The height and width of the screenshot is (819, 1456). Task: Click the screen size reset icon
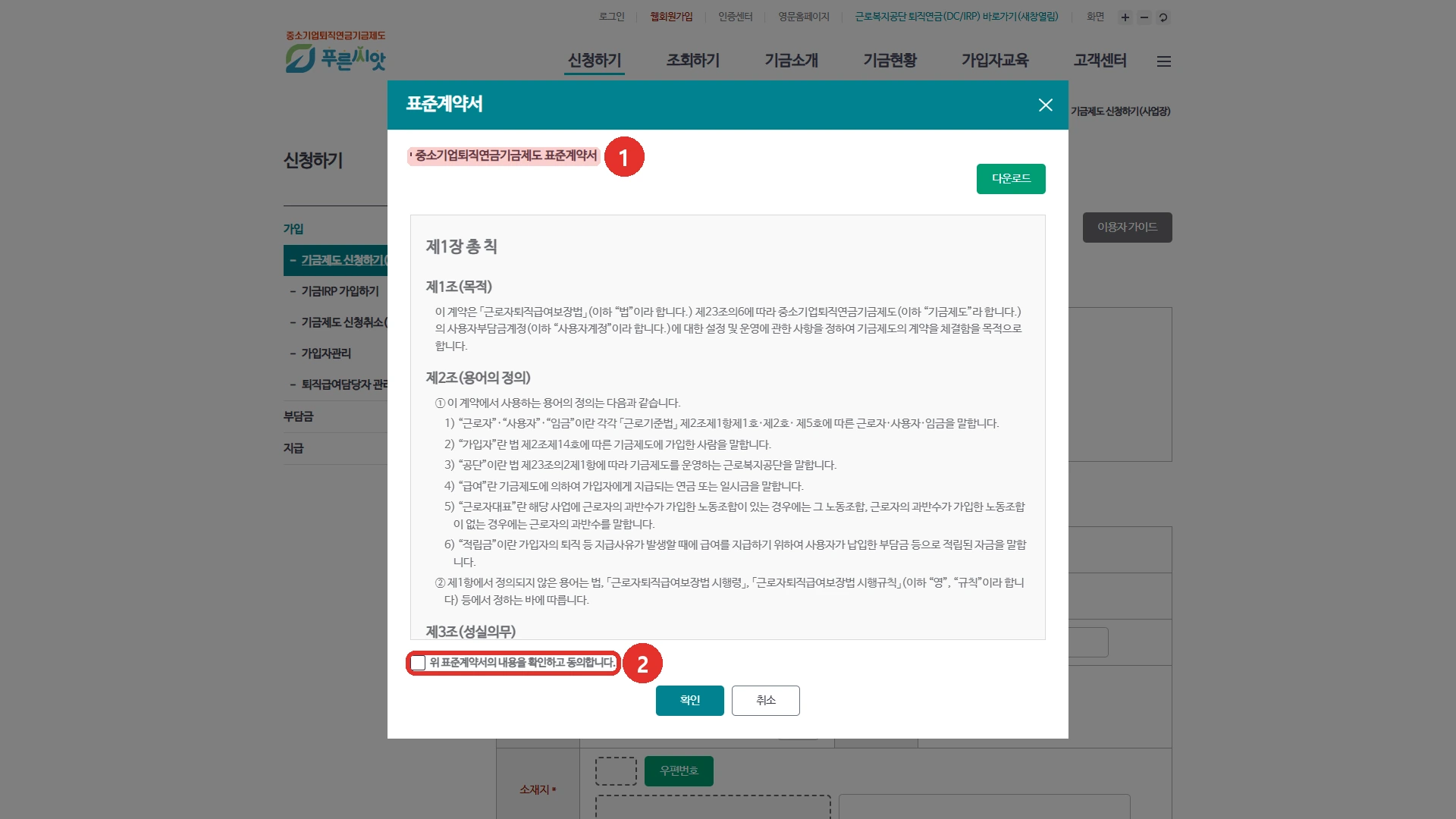[1163, 17]
